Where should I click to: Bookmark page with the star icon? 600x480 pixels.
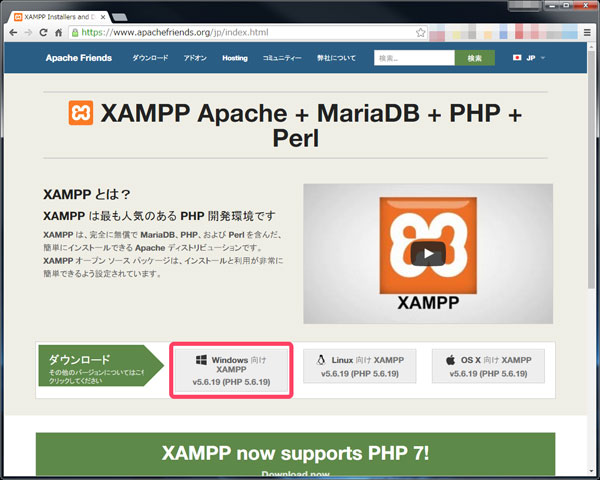[x=421, y=33]
